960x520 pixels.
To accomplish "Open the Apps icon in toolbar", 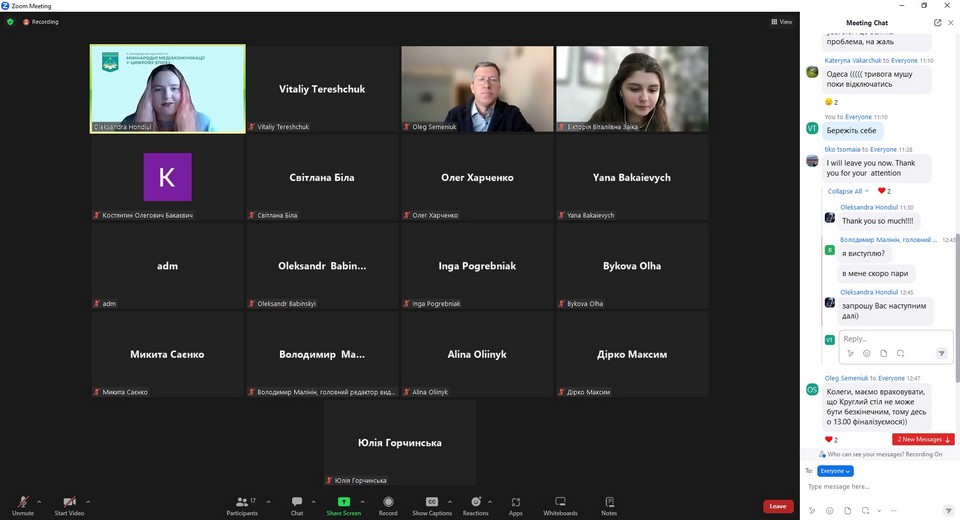I will [516, 503].
